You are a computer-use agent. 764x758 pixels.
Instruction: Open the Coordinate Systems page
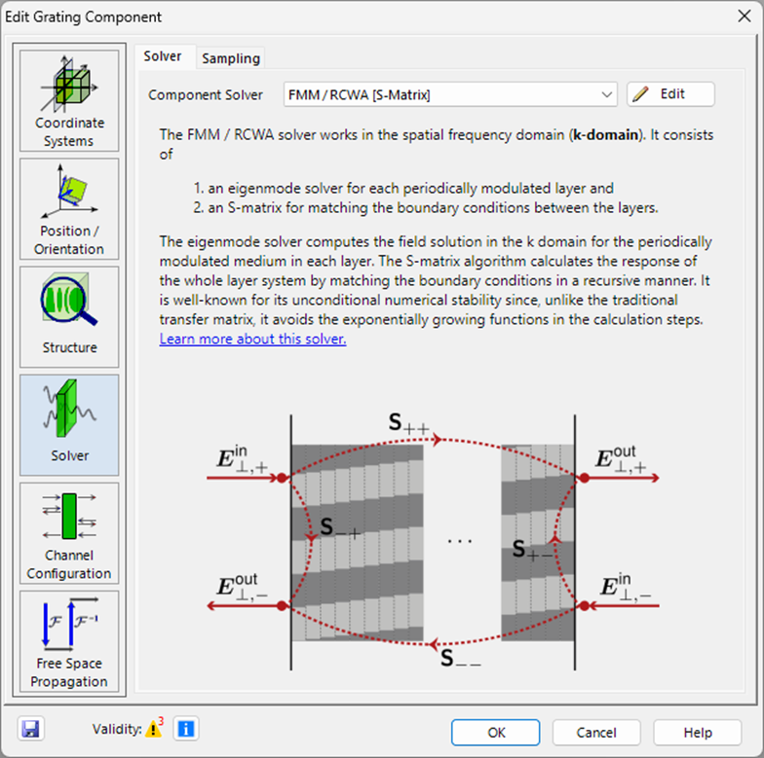click(69, 101)
